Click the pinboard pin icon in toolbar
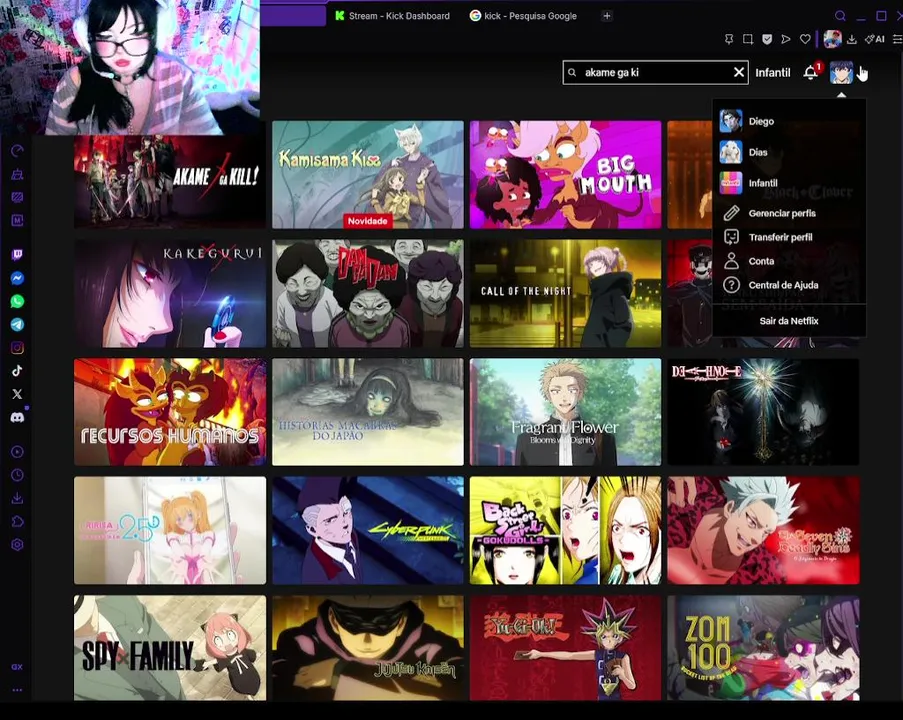The width and height of the screenshot is (903, 720). click(729, 39)
